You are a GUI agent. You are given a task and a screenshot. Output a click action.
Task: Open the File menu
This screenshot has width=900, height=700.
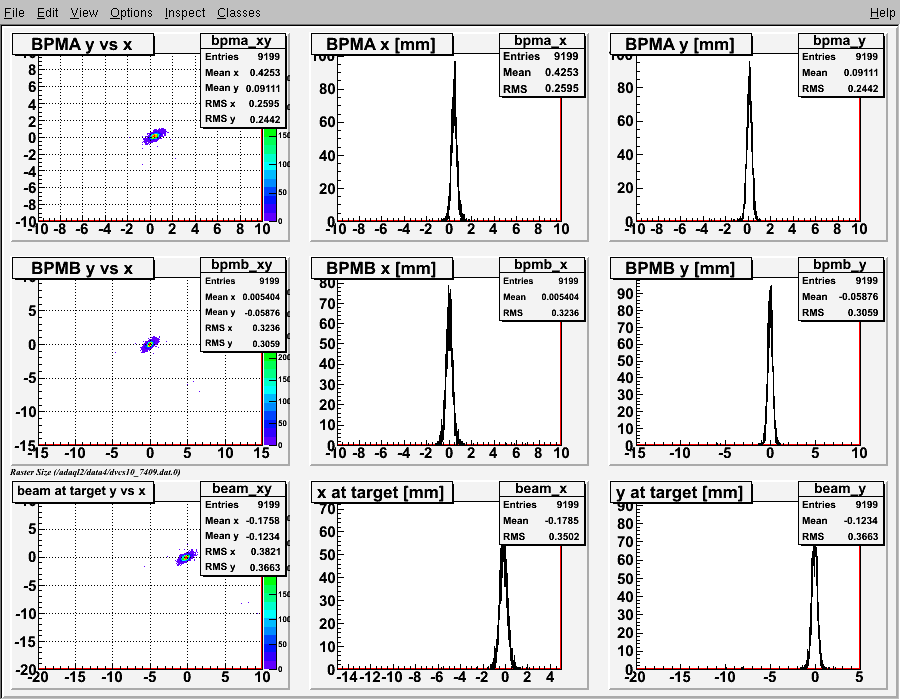(14, 13)
